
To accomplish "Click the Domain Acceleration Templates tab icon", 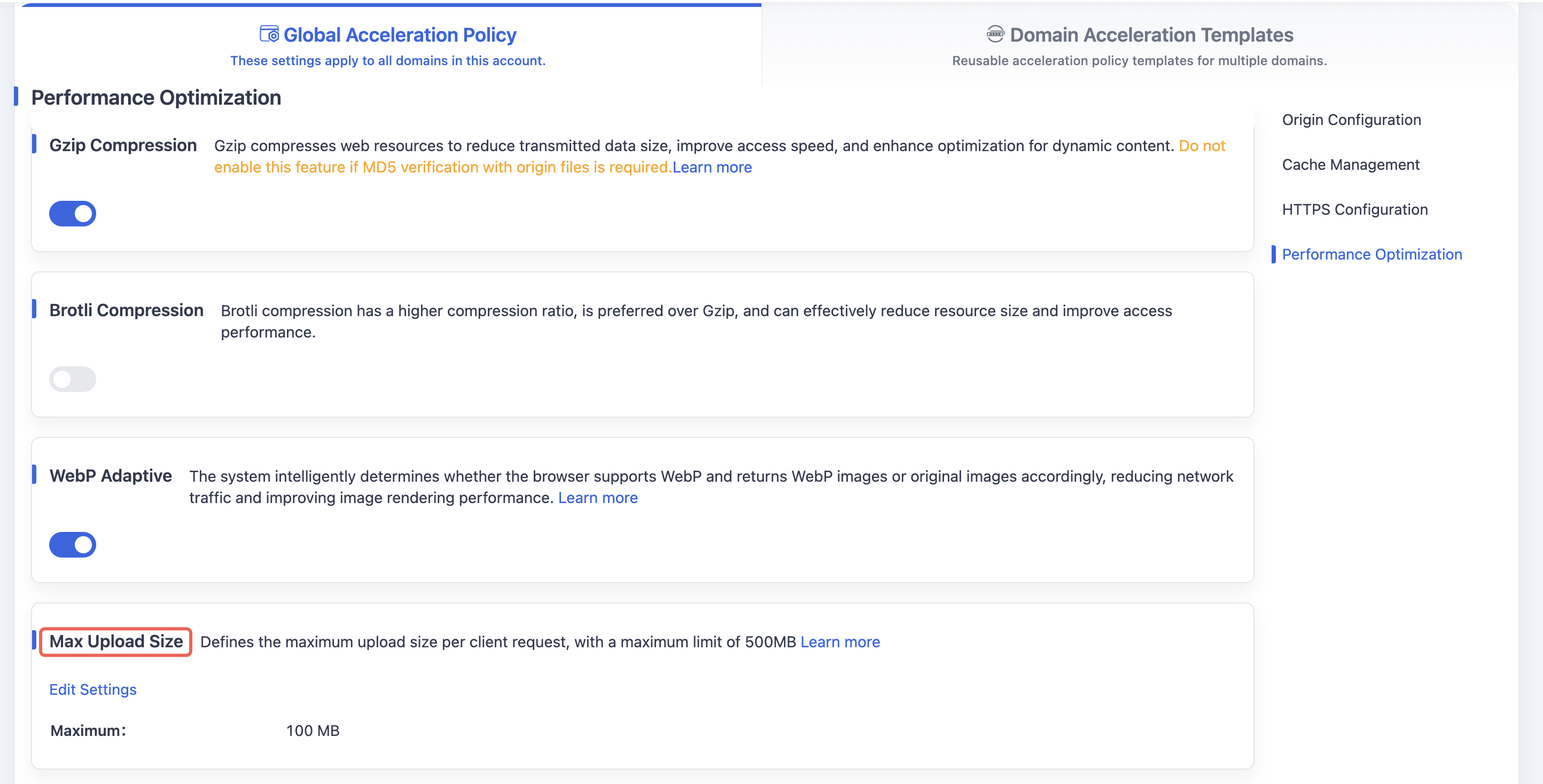I will (x=995, y=34).
